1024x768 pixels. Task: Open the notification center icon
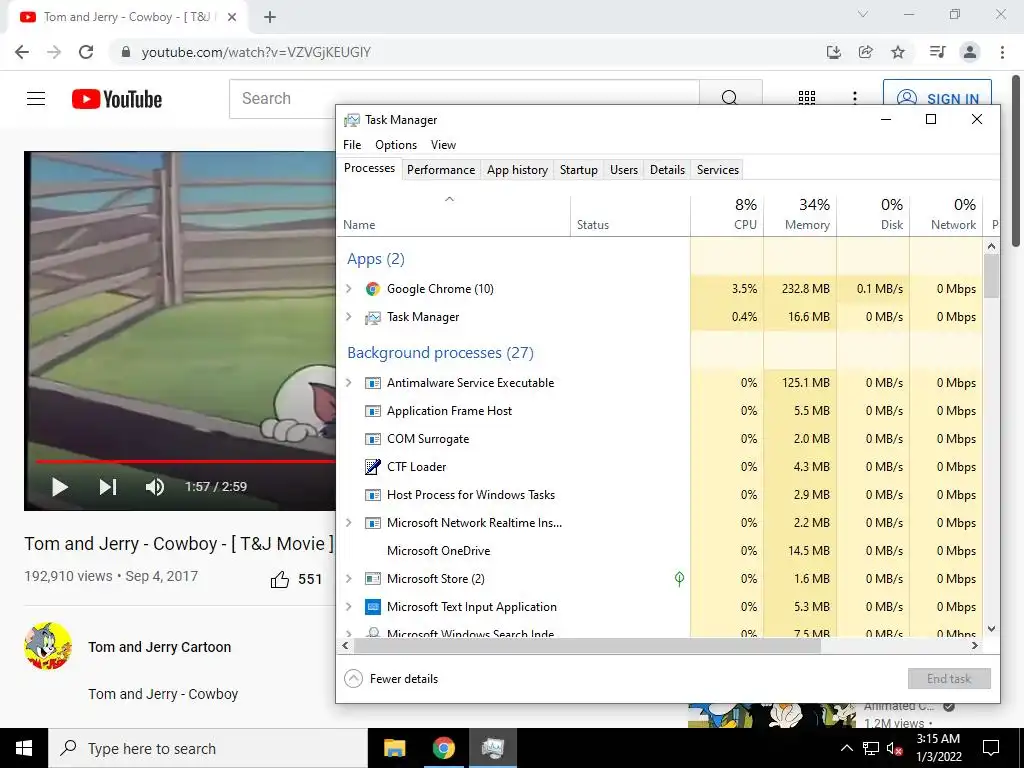point(991,748)
